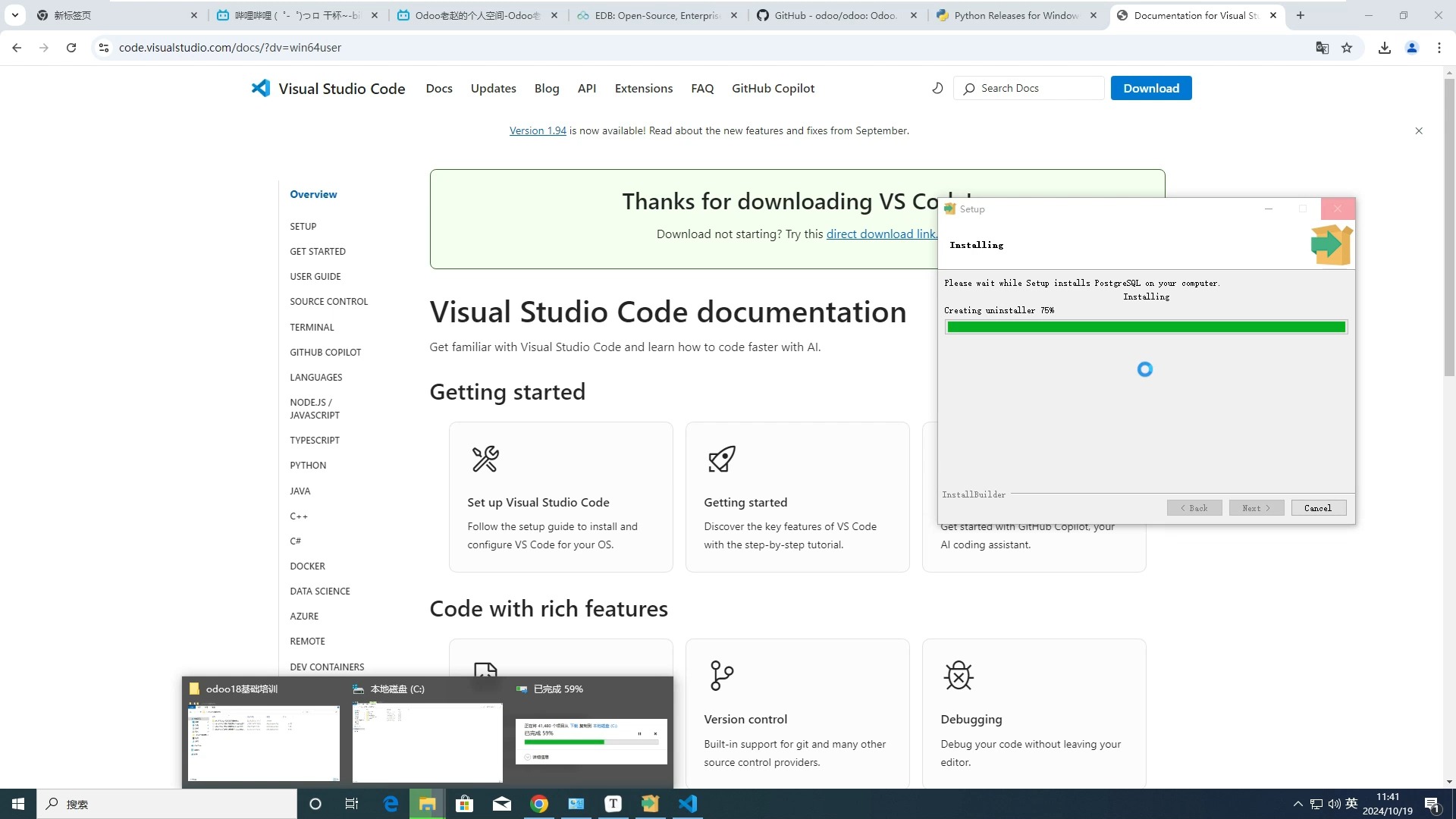Dismiss the Version 1.94 banner with X
1456x819 pixels.
point(1419,131)
